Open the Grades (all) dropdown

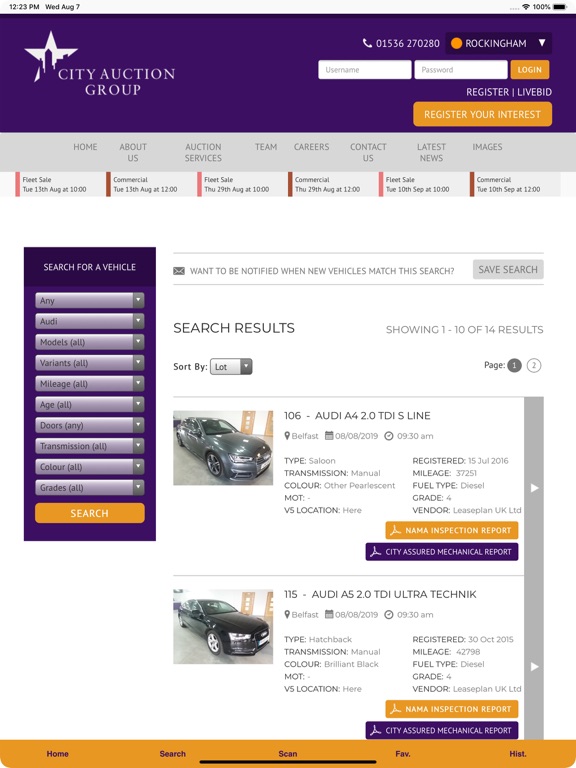coord(90,488)
